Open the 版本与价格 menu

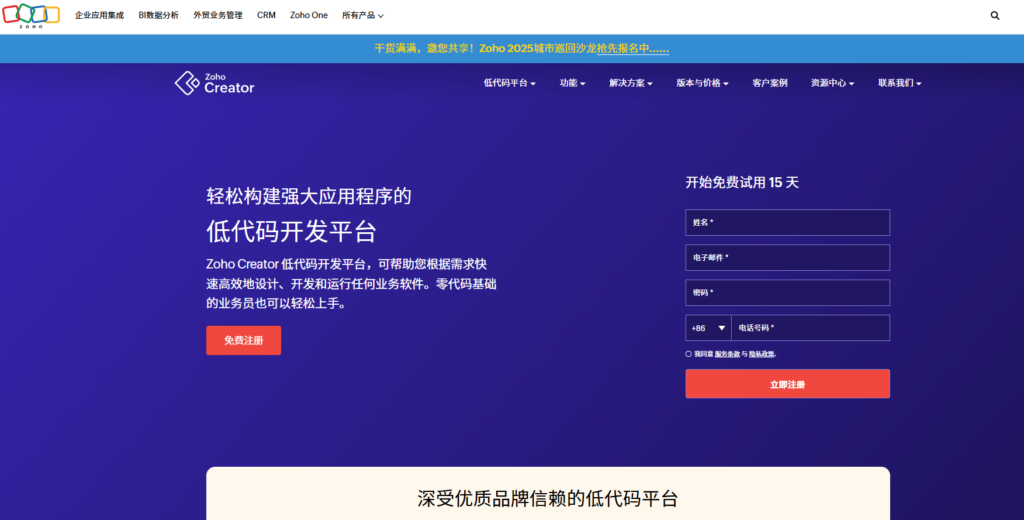(702, 83)
